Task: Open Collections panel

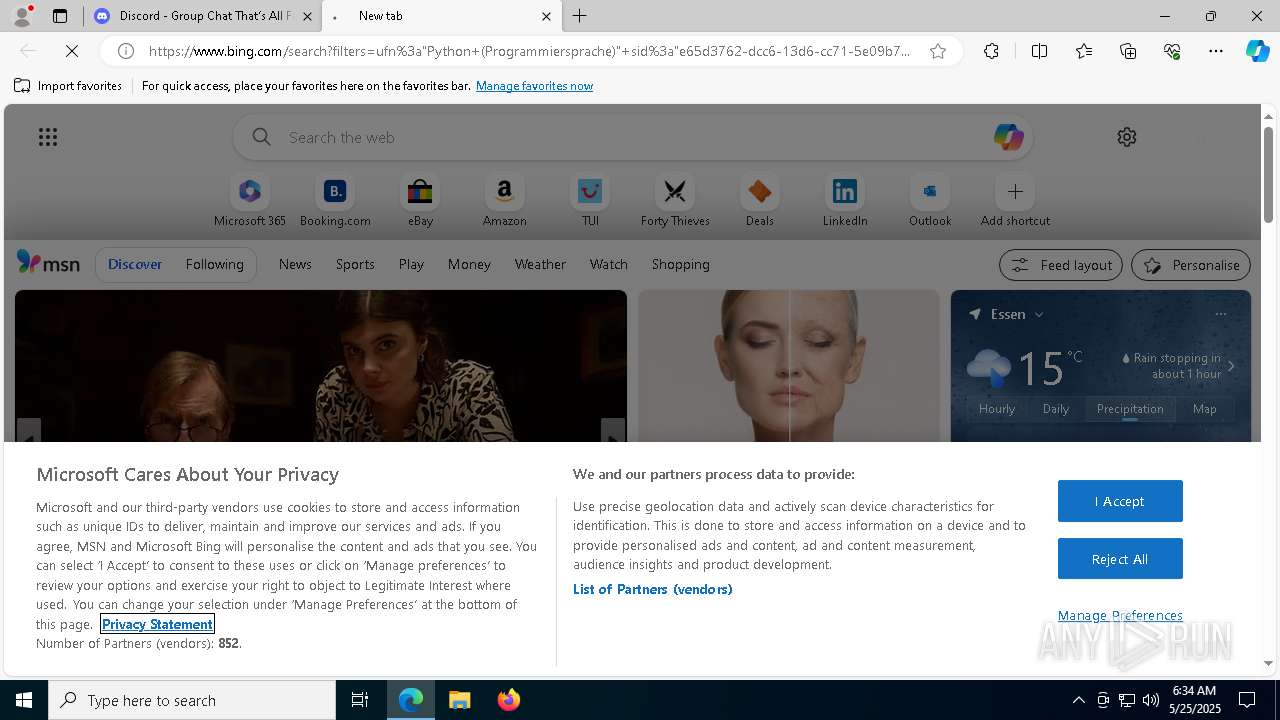Action: tap(1128, 51)
